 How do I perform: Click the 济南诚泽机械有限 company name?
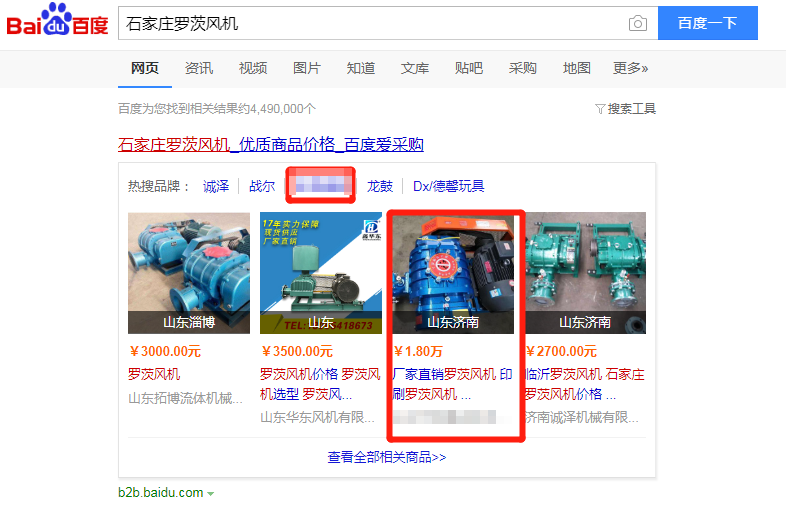pos(582,417)
